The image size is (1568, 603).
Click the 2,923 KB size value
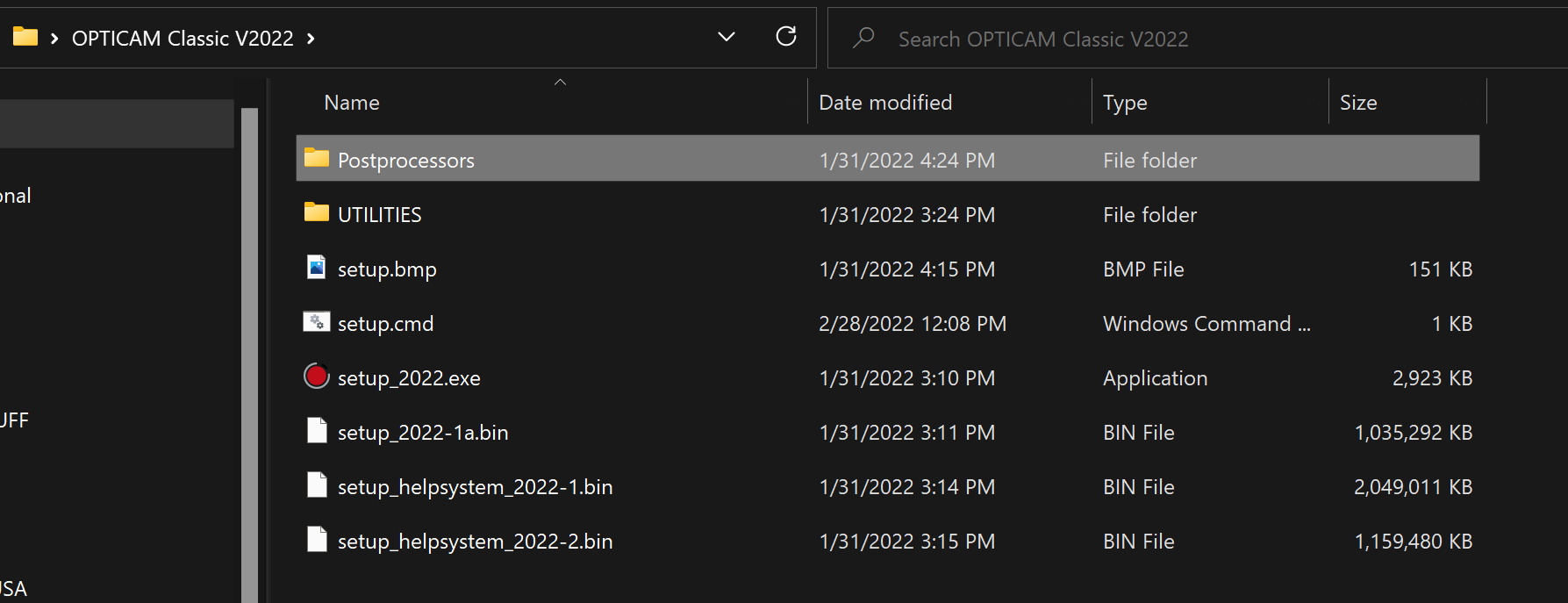pos(1432,378)
